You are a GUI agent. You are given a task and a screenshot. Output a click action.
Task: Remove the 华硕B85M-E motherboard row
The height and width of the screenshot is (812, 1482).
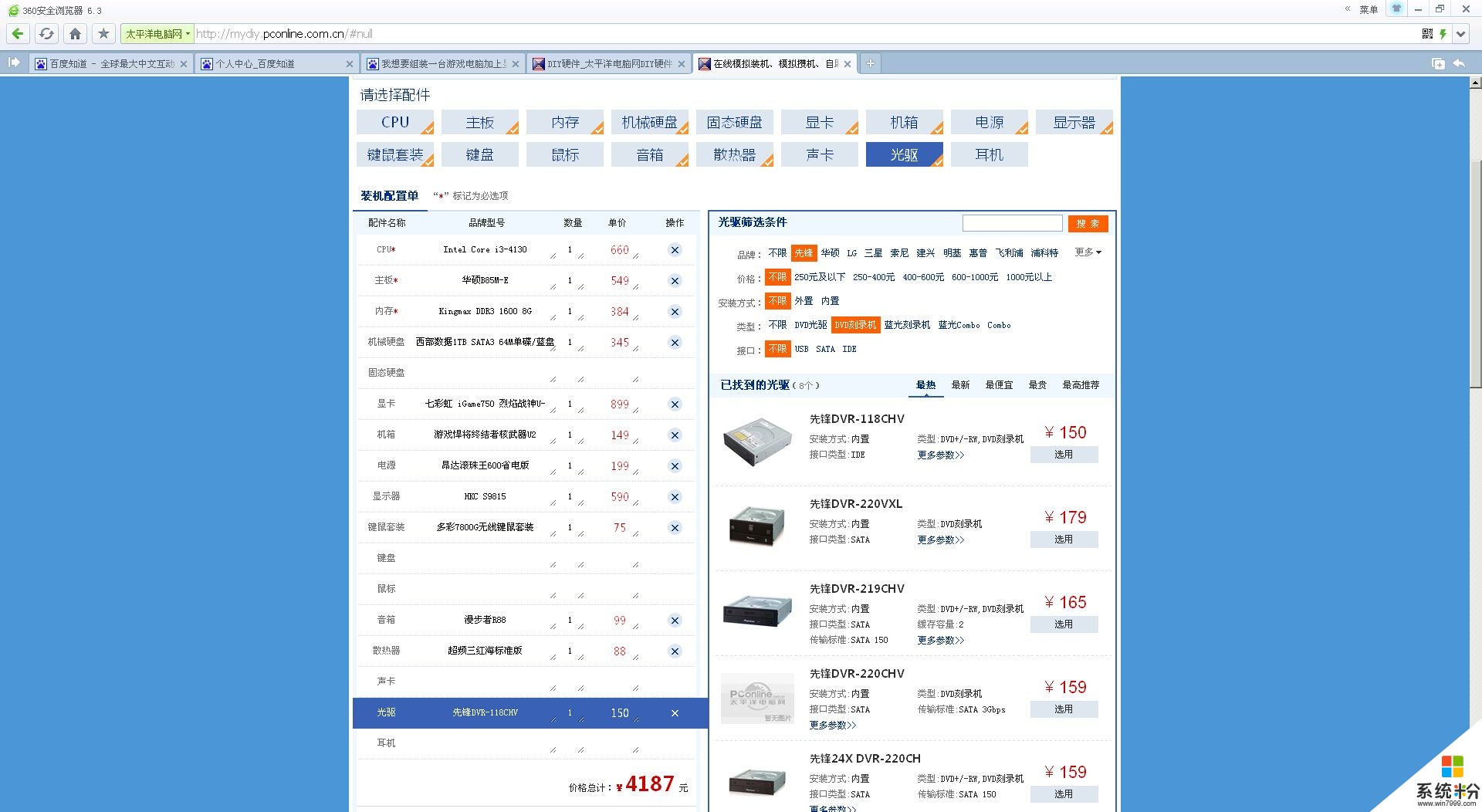[x=675, y=281]
